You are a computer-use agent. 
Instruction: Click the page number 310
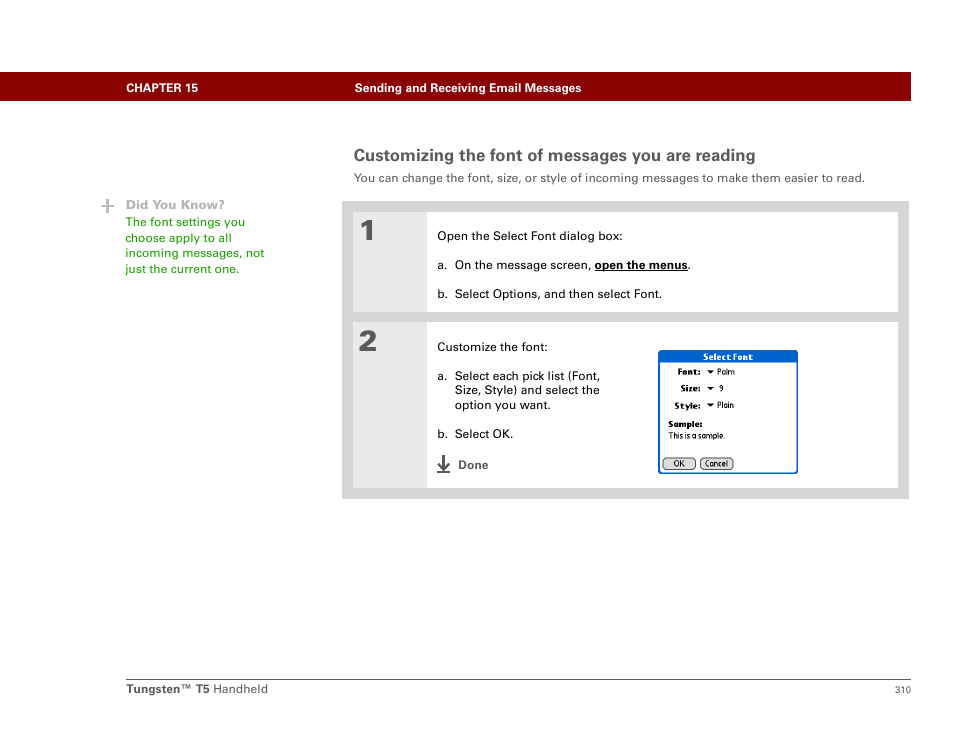(x=902, y=689)
